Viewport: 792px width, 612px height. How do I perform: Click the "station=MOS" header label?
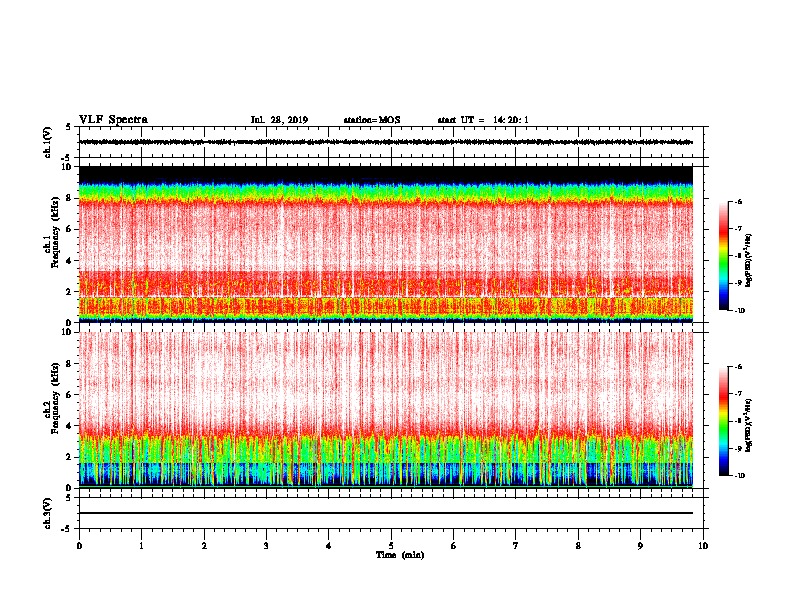[x=372, y=120]
